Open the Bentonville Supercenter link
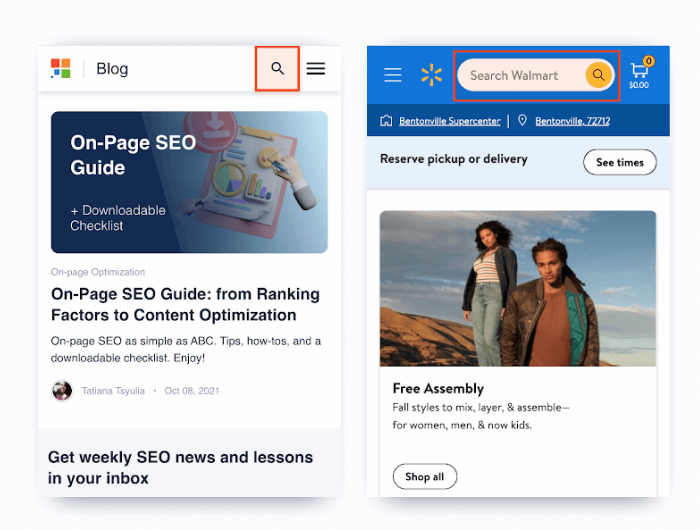This screenshot has height=530, width=700. click(450, 121)
